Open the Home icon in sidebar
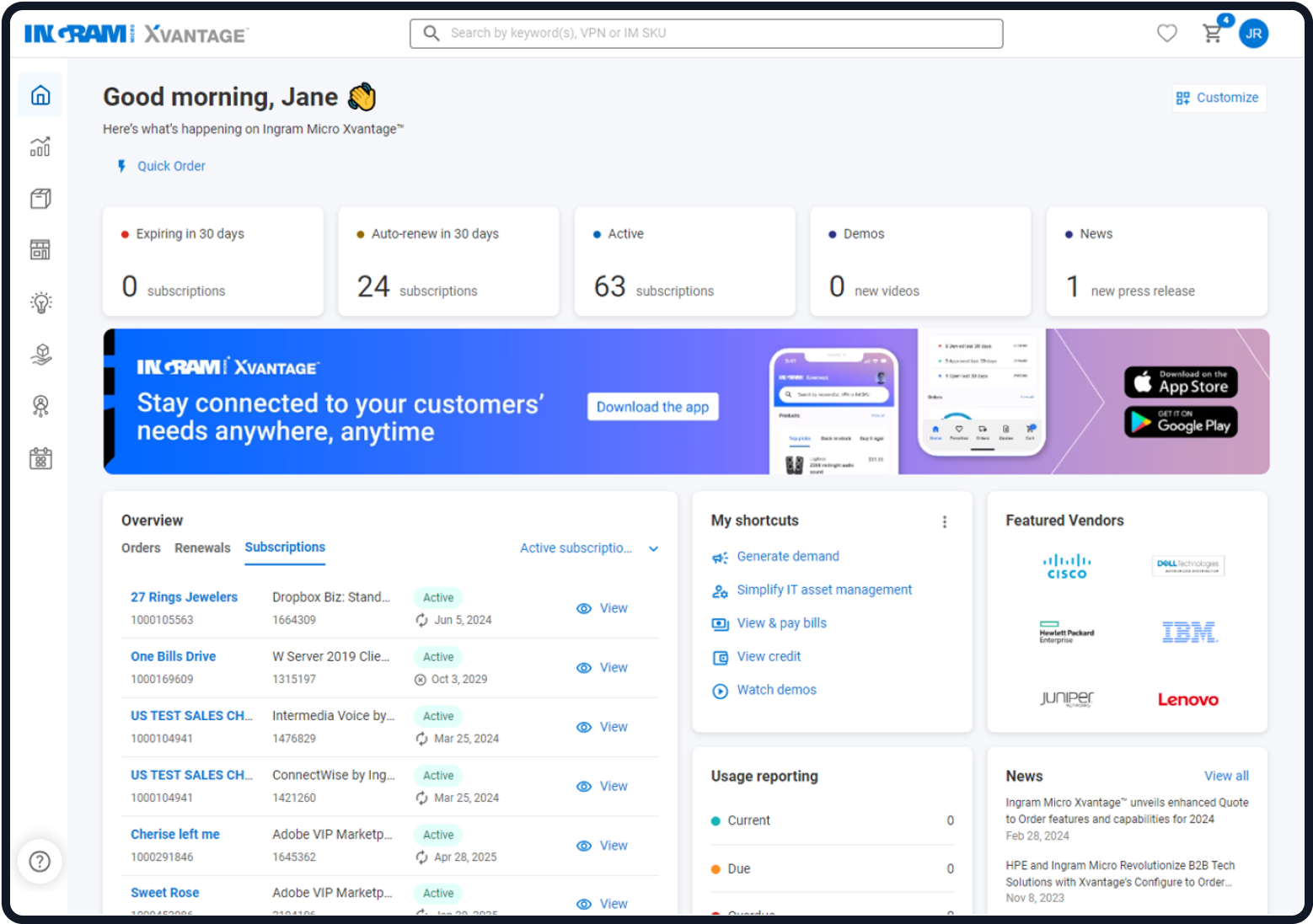This screenshot has height=924, width=1313. pos(40,95)
